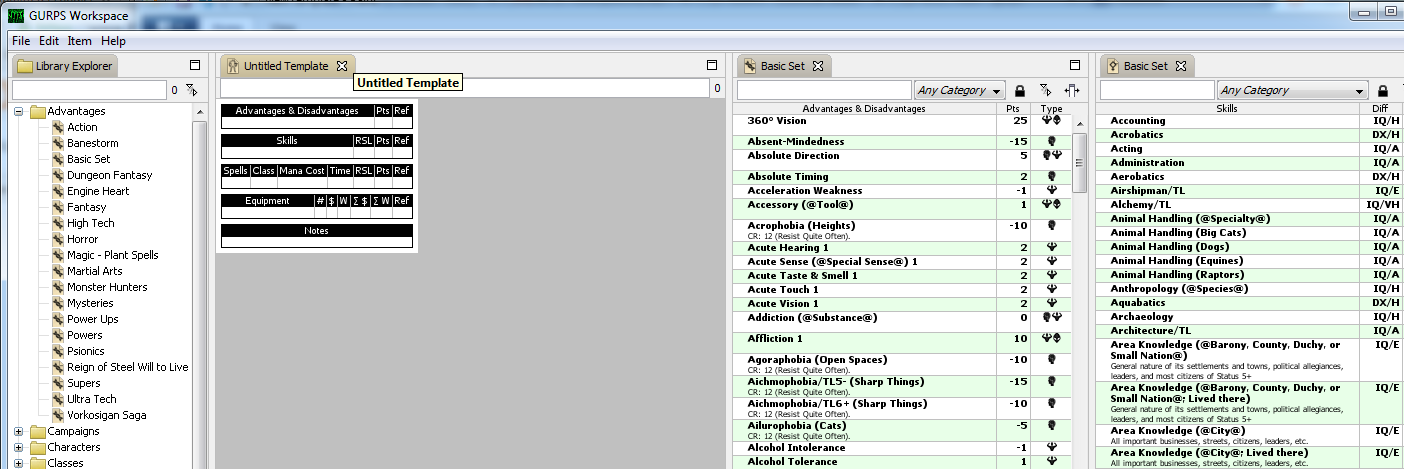Select the Absent-Mindedness row
The width and height of the screenshot is (1404, 469).
tap(904, 142)
